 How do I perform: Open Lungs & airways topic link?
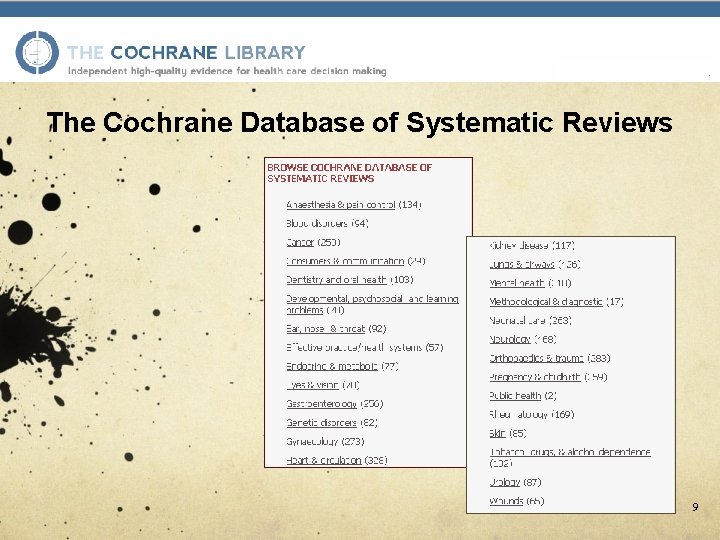[522, 264]
